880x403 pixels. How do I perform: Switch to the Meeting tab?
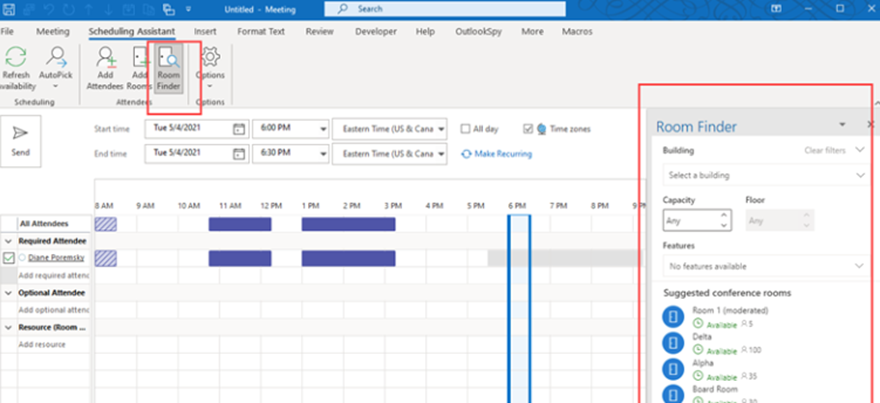point(53,31)
